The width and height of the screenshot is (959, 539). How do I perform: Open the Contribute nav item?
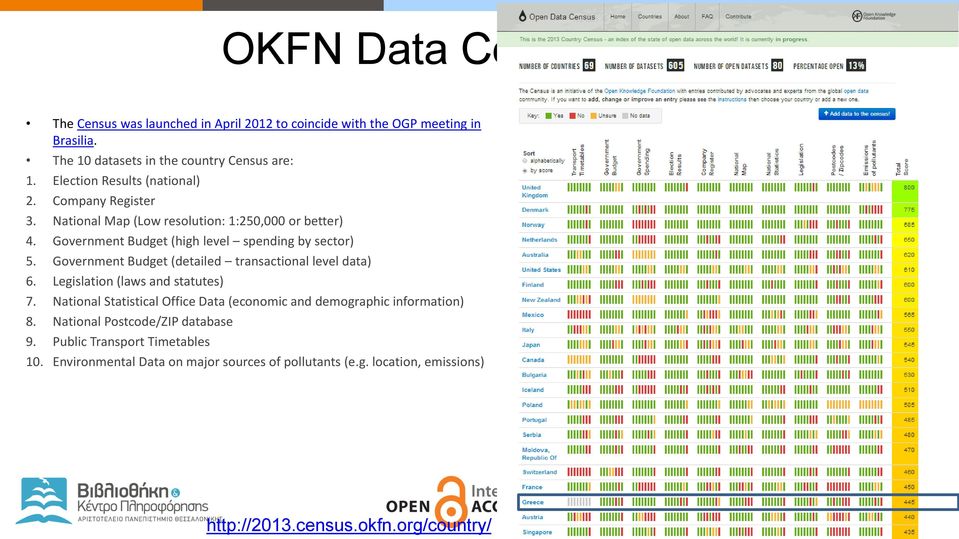point(738,17)
